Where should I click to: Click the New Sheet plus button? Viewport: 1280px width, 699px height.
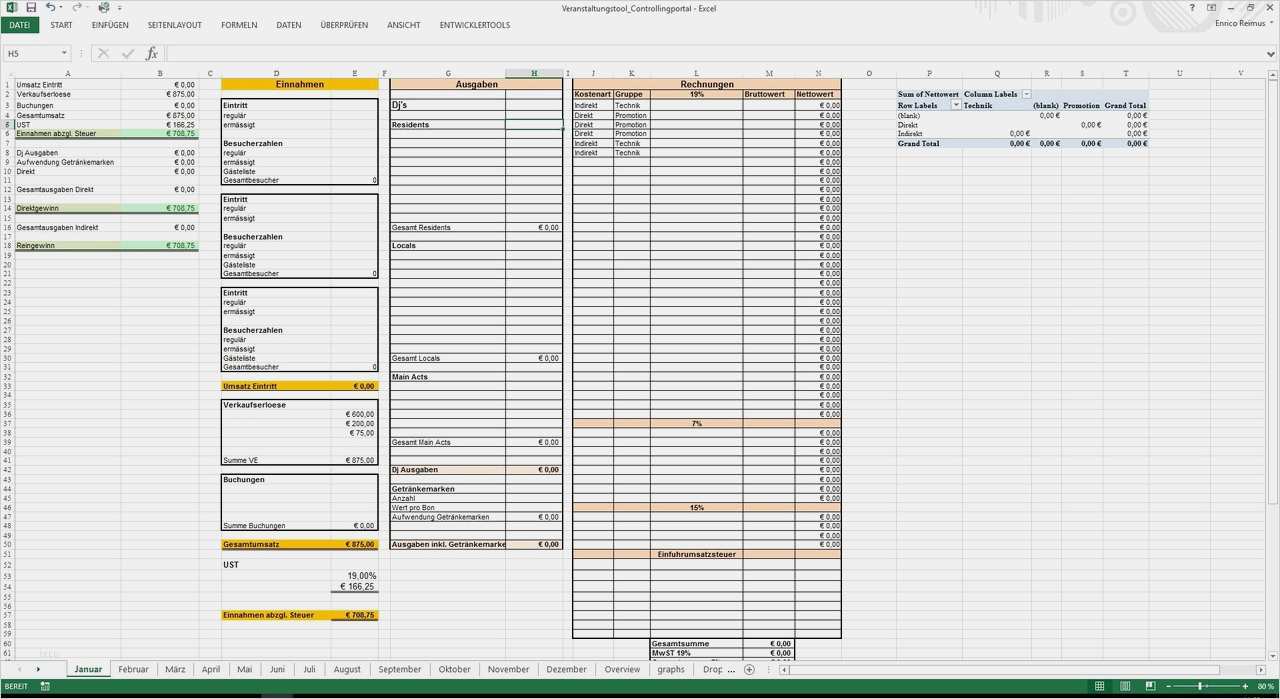click(x=749, y=669)
